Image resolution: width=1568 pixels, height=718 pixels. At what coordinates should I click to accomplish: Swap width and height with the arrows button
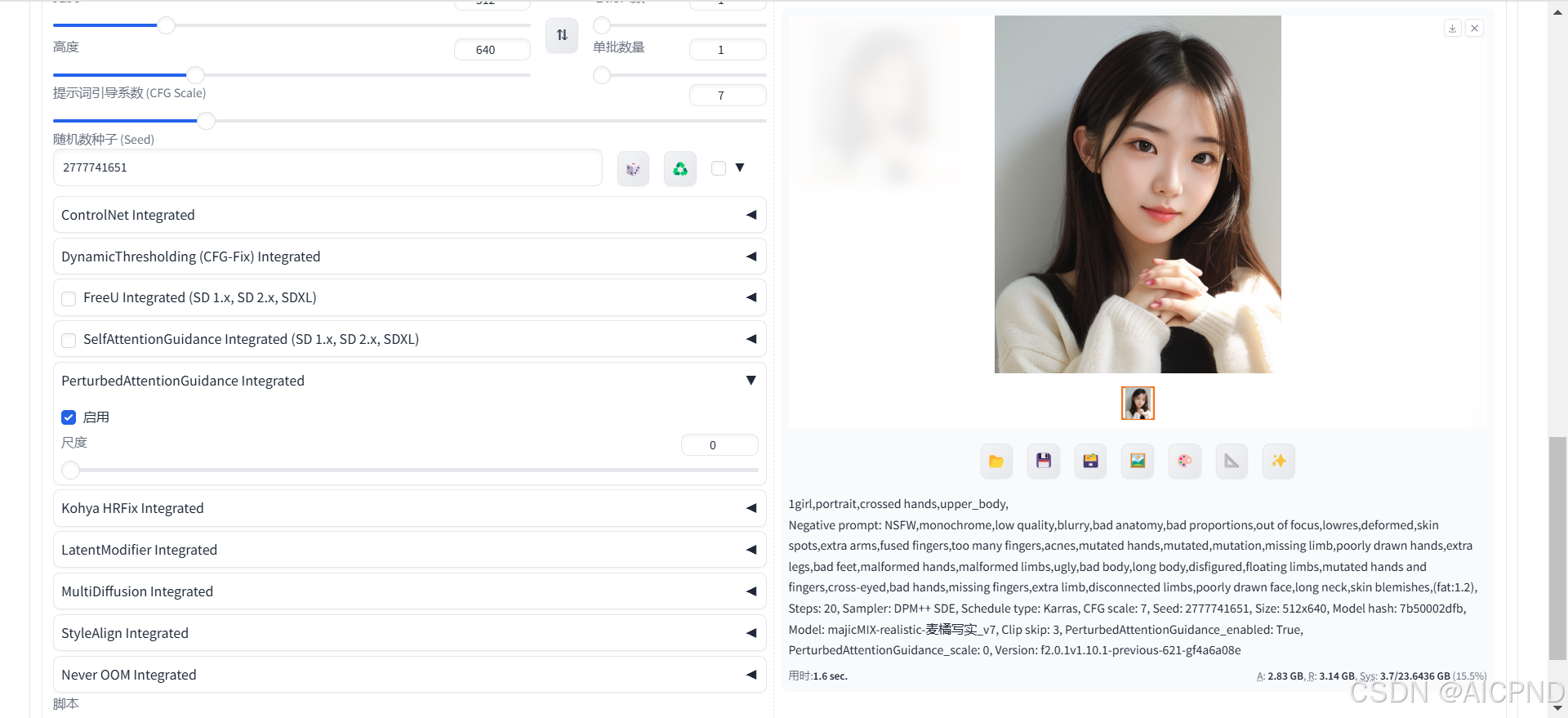pyautogui.click(x=562, y=35)
